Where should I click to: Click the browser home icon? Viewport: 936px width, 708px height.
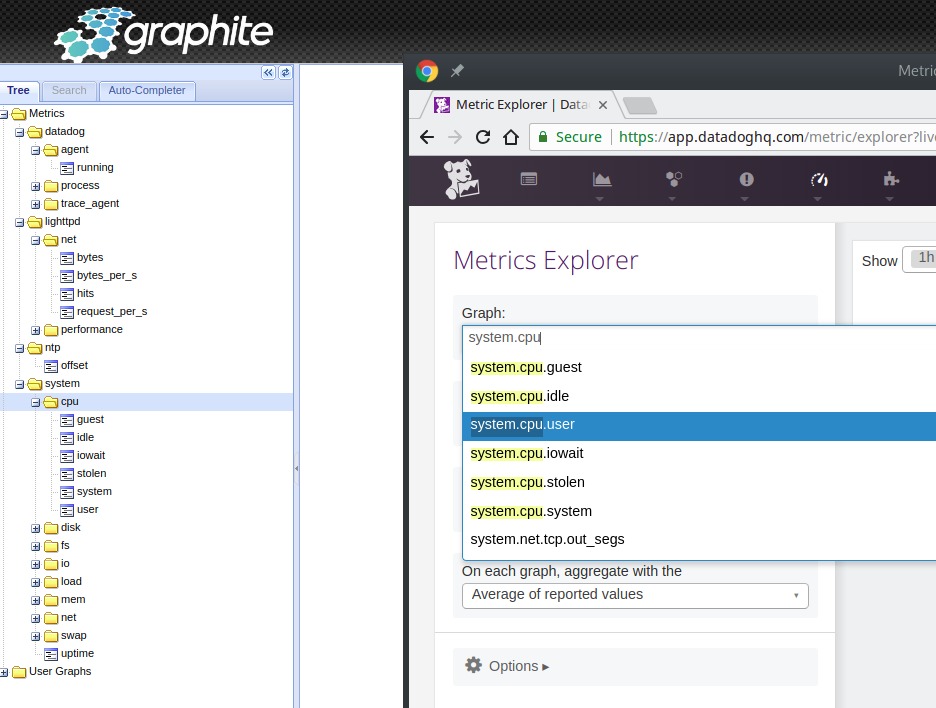pyautogui.click(x=511, y=137)
